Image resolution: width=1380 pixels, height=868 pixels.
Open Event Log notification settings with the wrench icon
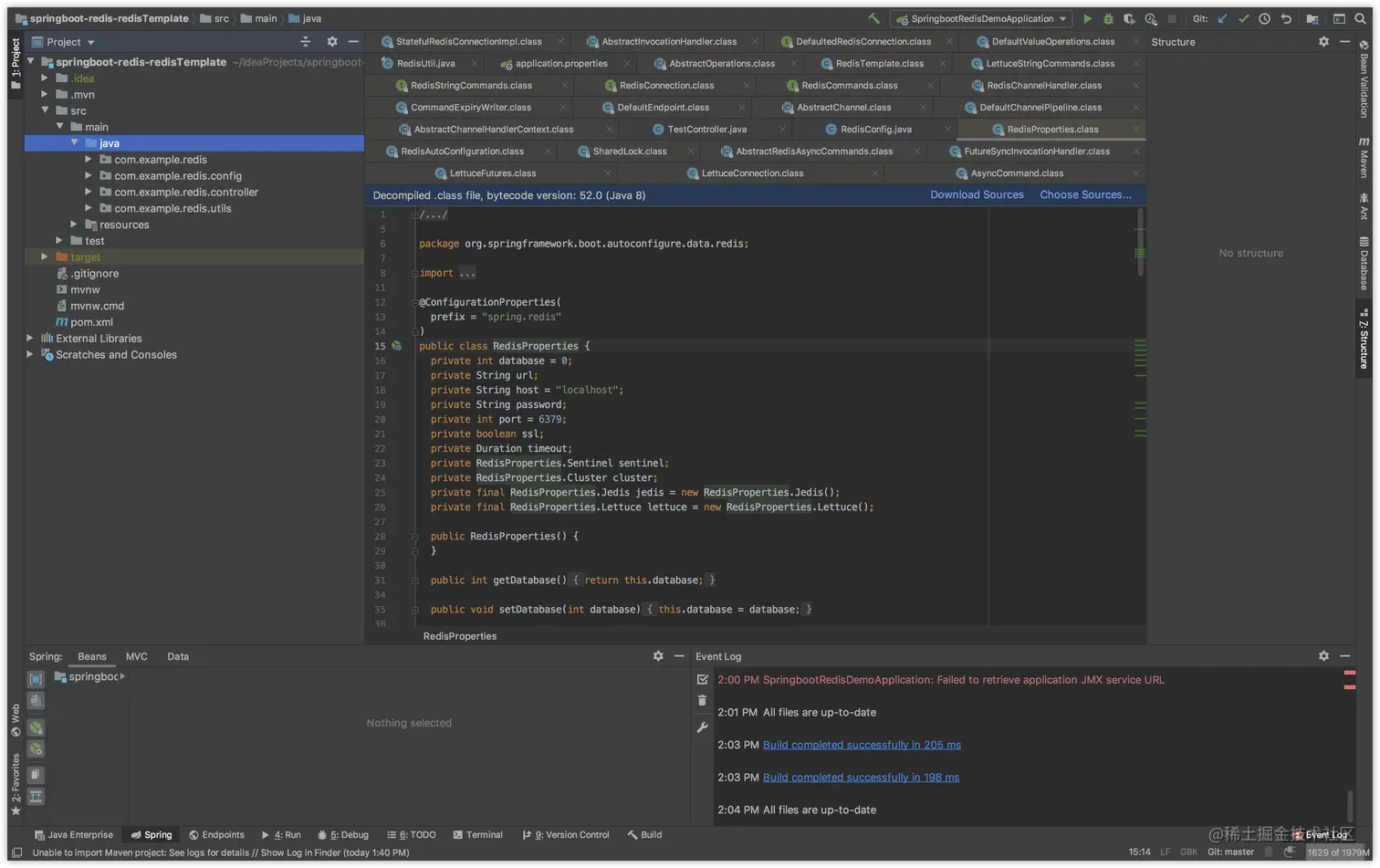pyautogui.click(x=702, y=727)
